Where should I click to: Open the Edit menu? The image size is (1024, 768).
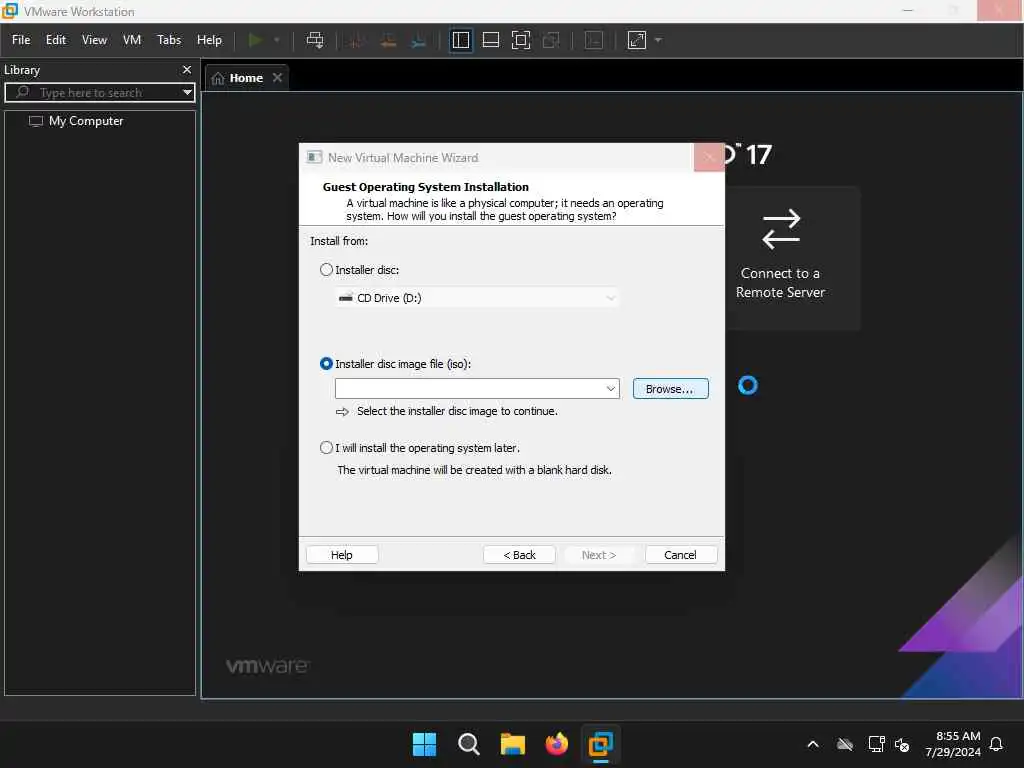56,40
